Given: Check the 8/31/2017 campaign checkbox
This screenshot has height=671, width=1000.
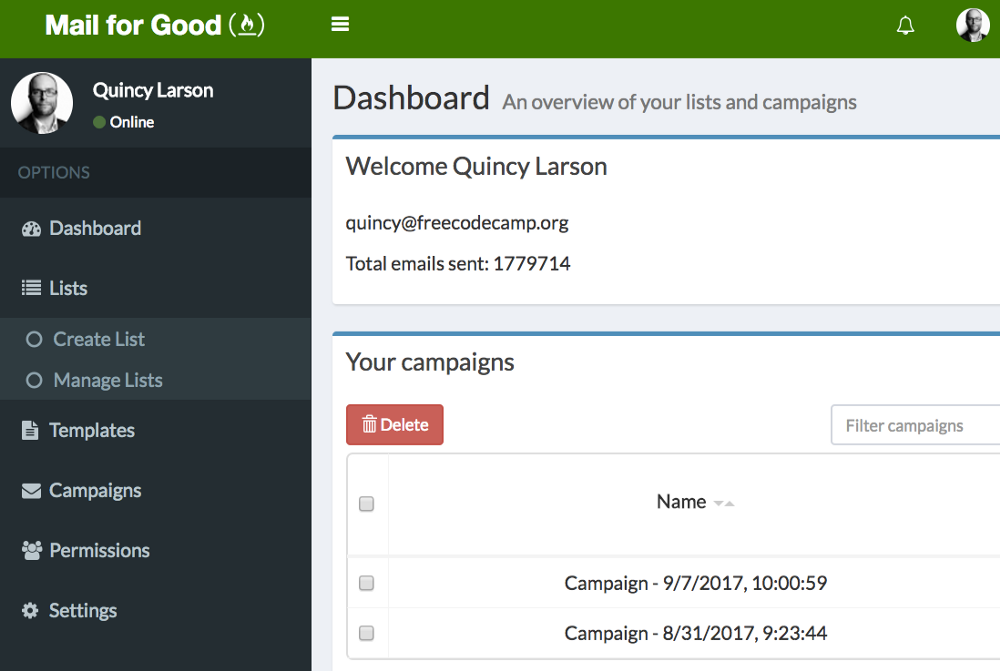Looking at the screenshot, I should coord(366,633).
